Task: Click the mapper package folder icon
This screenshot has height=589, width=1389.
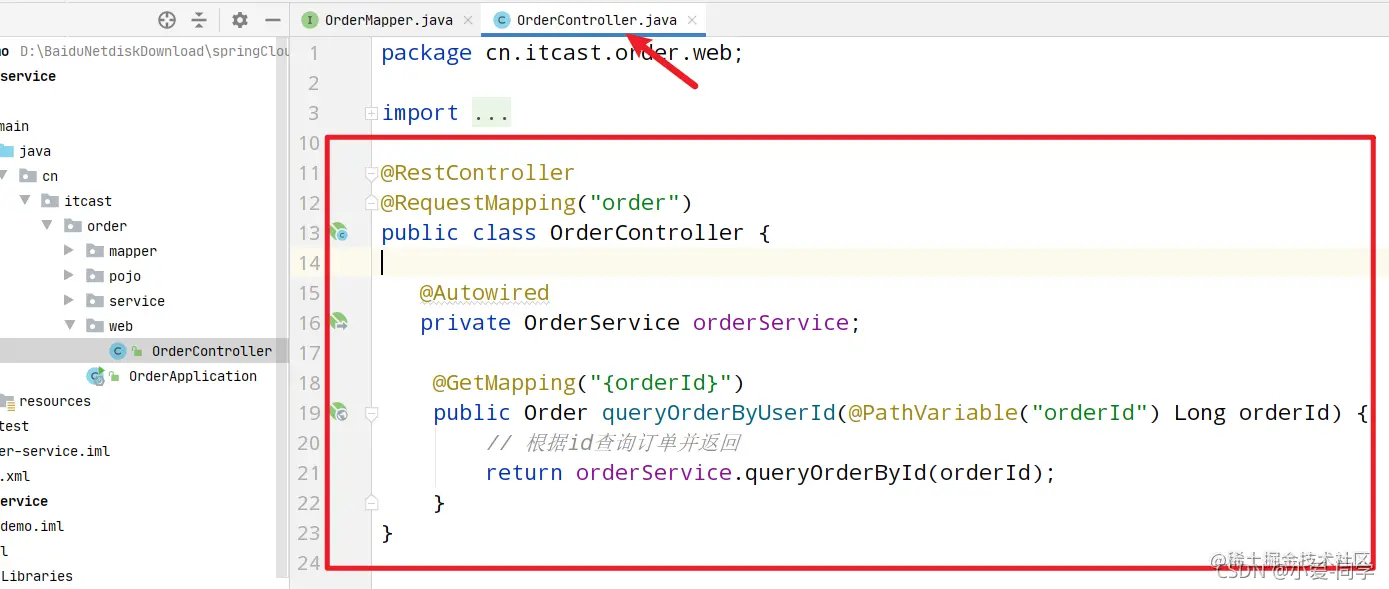Action: coord(95,251)
